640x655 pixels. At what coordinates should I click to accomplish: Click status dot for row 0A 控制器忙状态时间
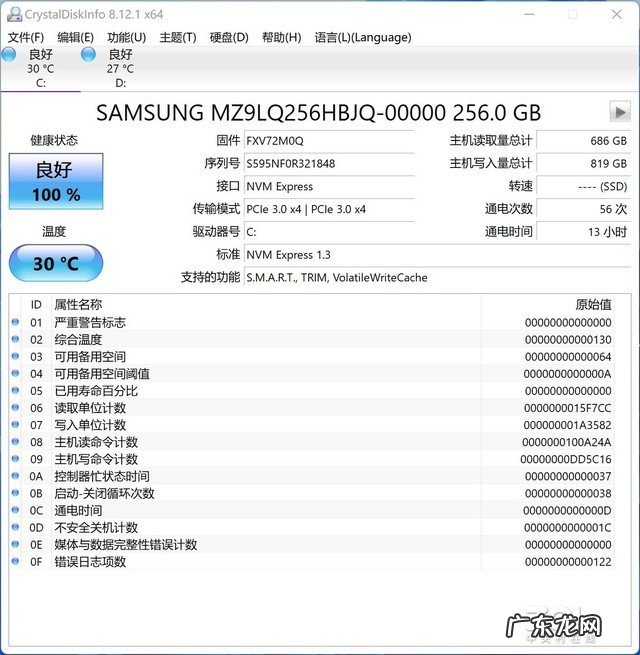15,476
